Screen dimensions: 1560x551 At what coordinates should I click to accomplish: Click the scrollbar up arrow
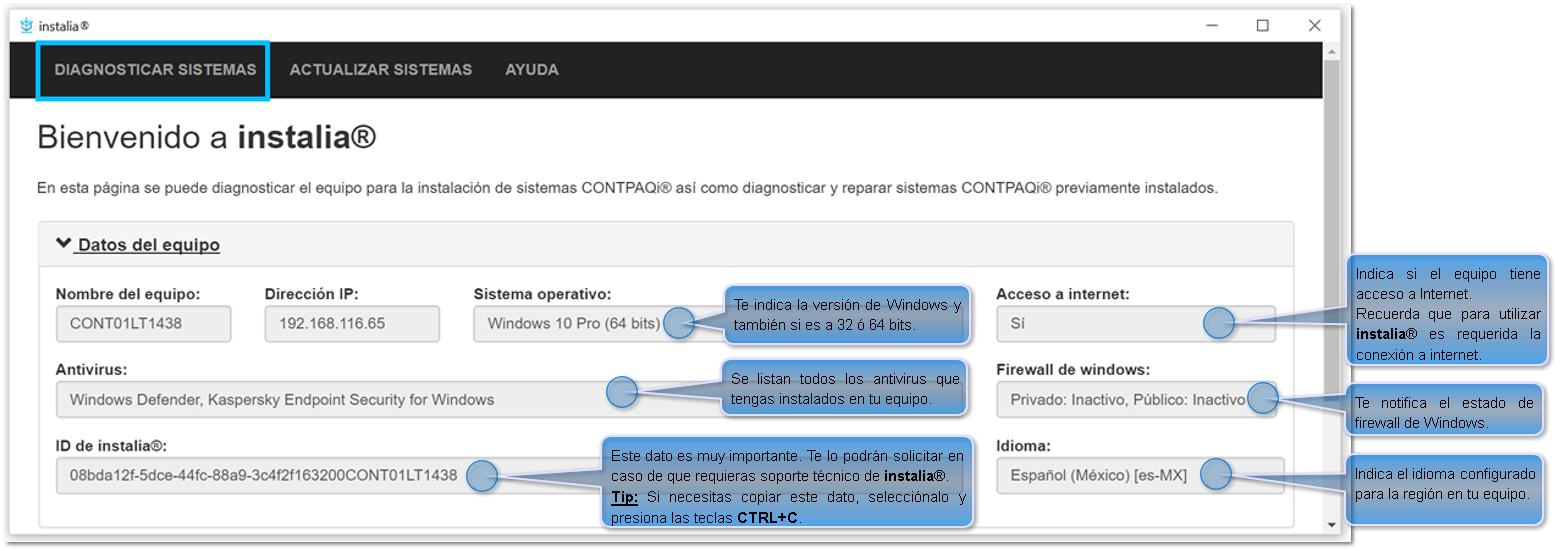(1331, 51)
